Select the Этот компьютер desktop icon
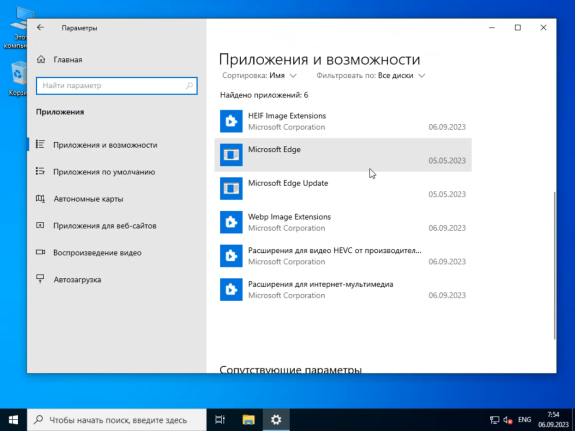Image resolution: width=575 pixels, height=431 pixels. 16,29
